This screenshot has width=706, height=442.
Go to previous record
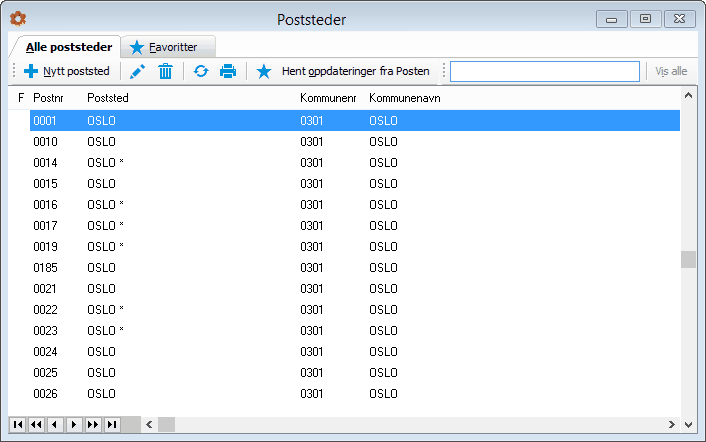click(55, 424)
